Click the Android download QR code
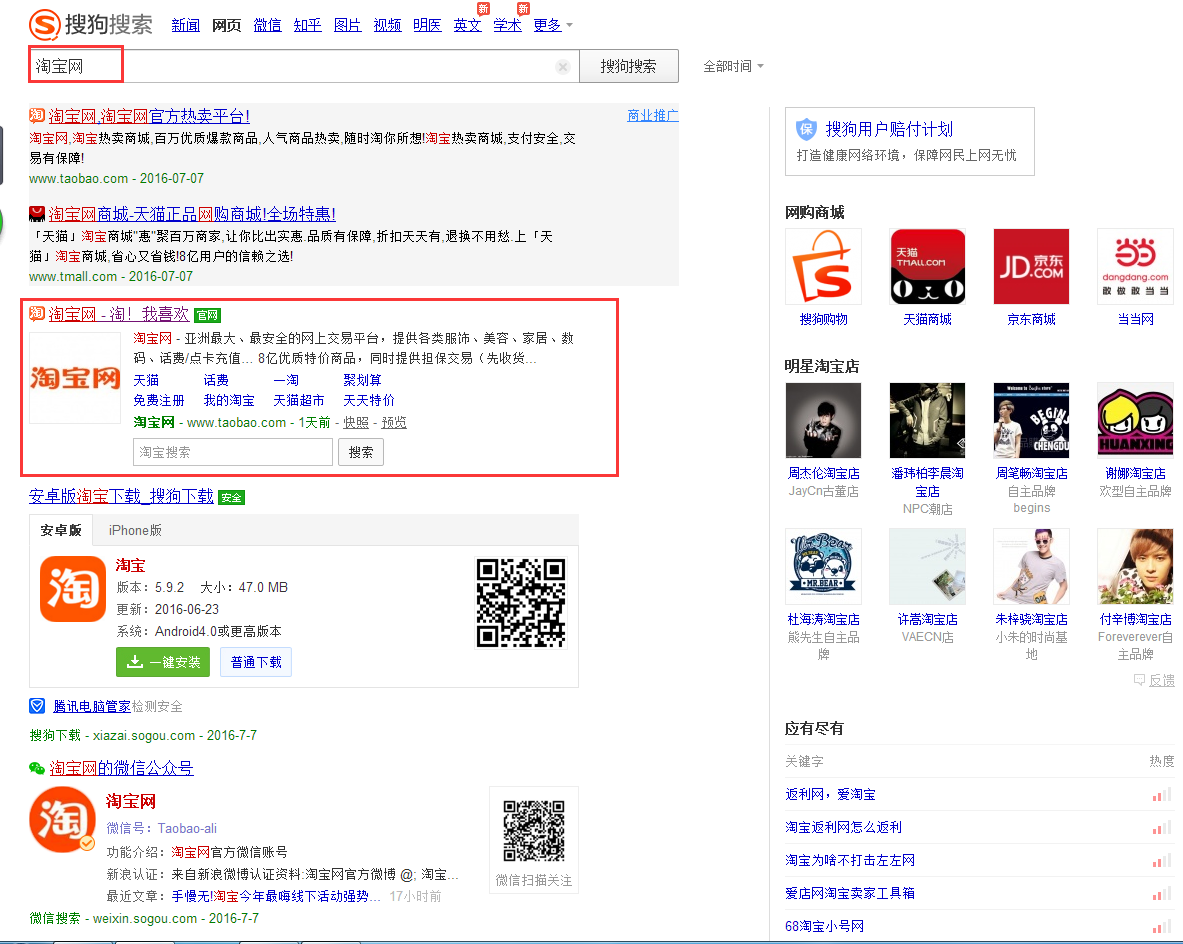Viewport: 1183px width, 944px height. pyautogui.click(x=521, y=602)
